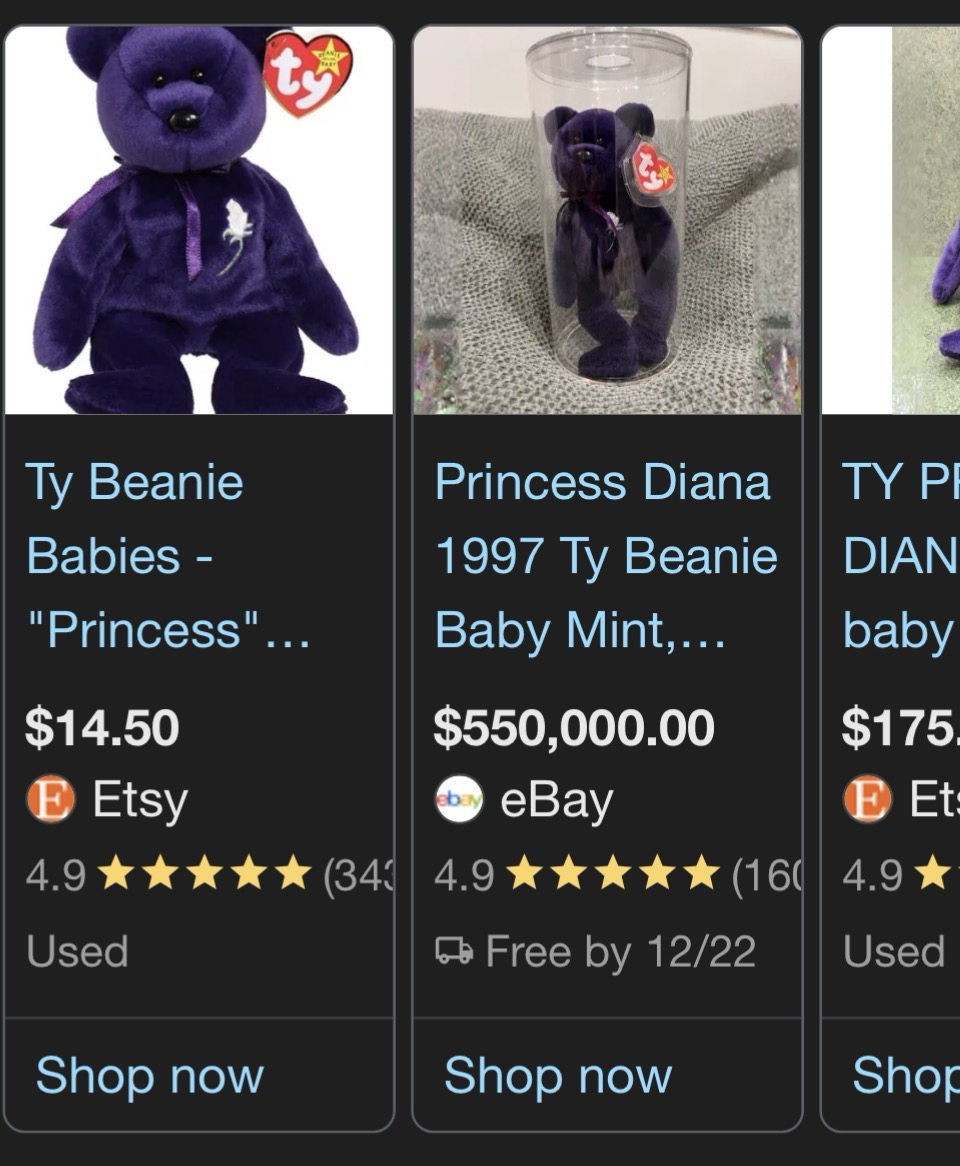The width and height of the screenshot is (960, 1166).
Task: Click Shop now on the third listing
Action: tap(903, 1076)
